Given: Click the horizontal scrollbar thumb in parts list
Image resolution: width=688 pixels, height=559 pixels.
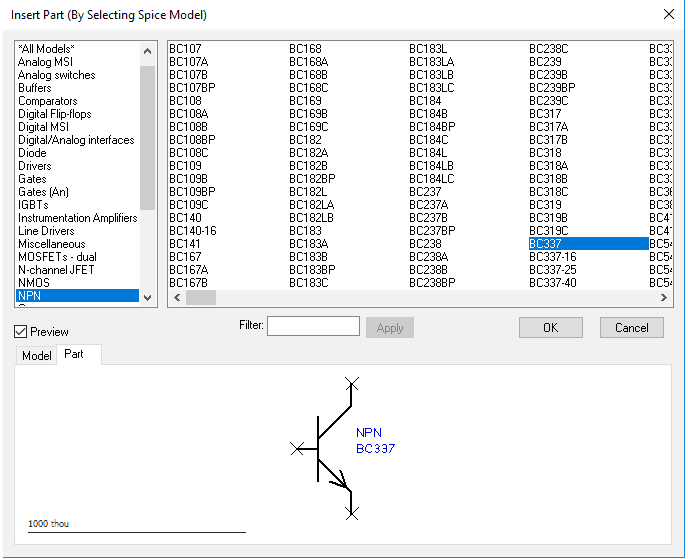Looking at the screenshot, I should [x=200, y=297].
